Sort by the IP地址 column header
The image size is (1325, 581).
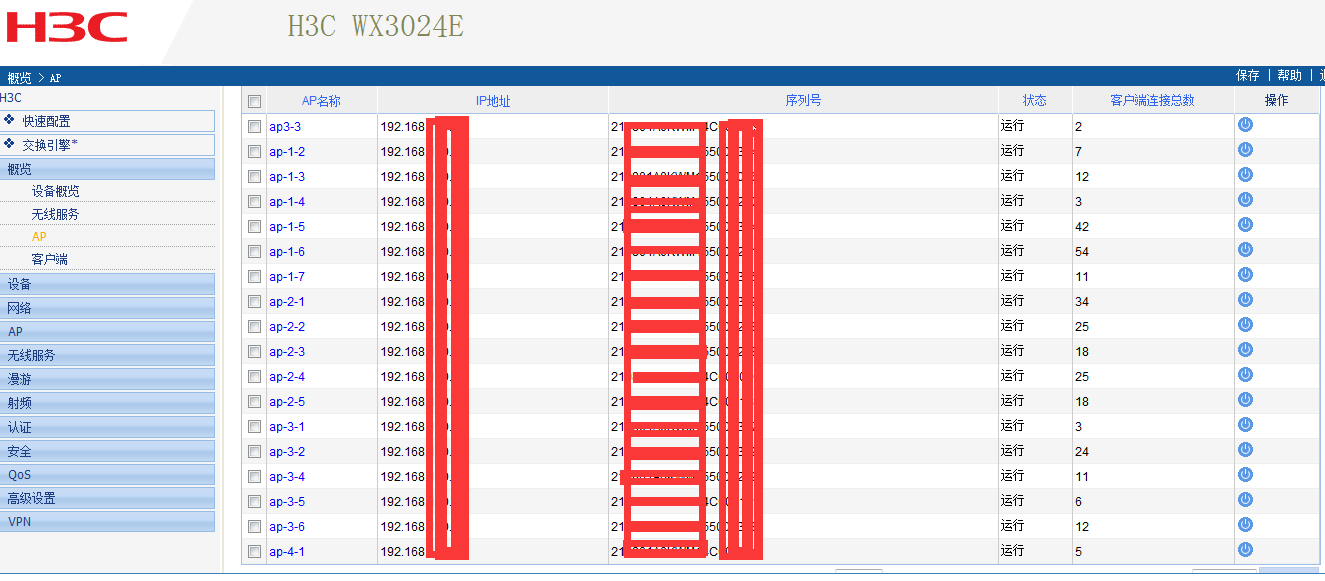(x=492, y=101)
